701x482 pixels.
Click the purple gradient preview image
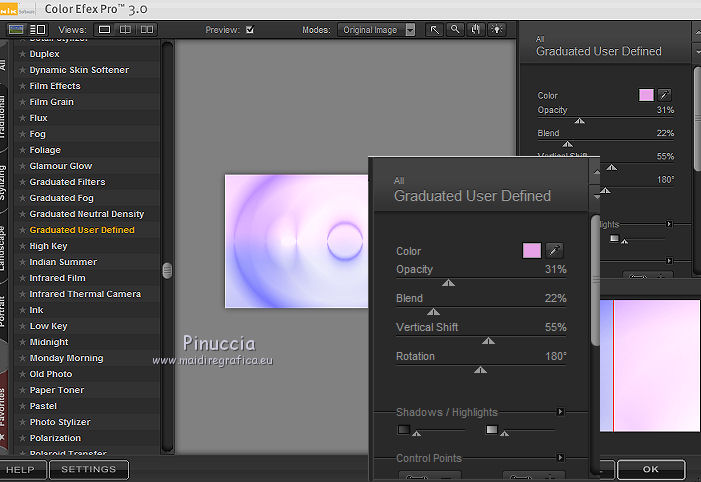(x=296, y=241)
